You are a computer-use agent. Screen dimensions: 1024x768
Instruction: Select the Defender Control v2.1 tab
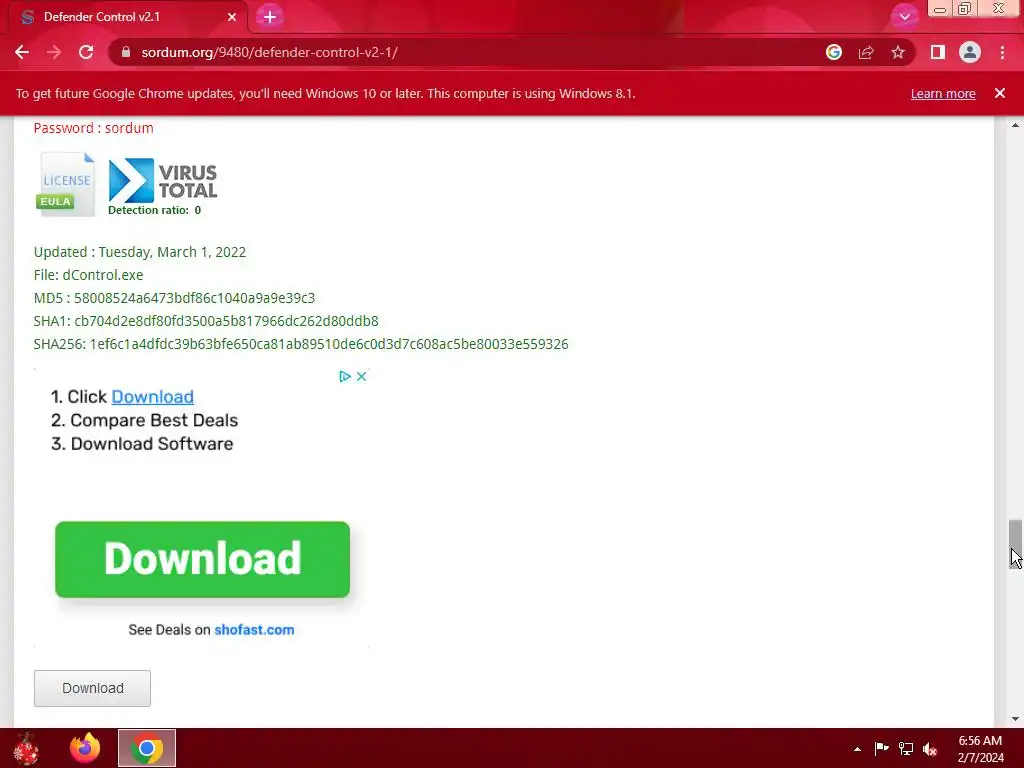pyautogui.click(x=127, y=17)
